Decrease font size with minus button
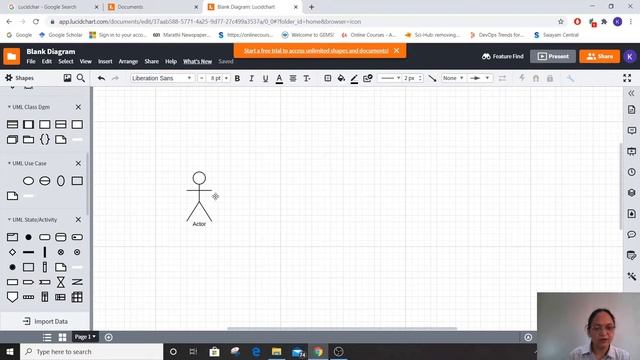The width and height of the screenshot is (640, 360). point(201,78)
